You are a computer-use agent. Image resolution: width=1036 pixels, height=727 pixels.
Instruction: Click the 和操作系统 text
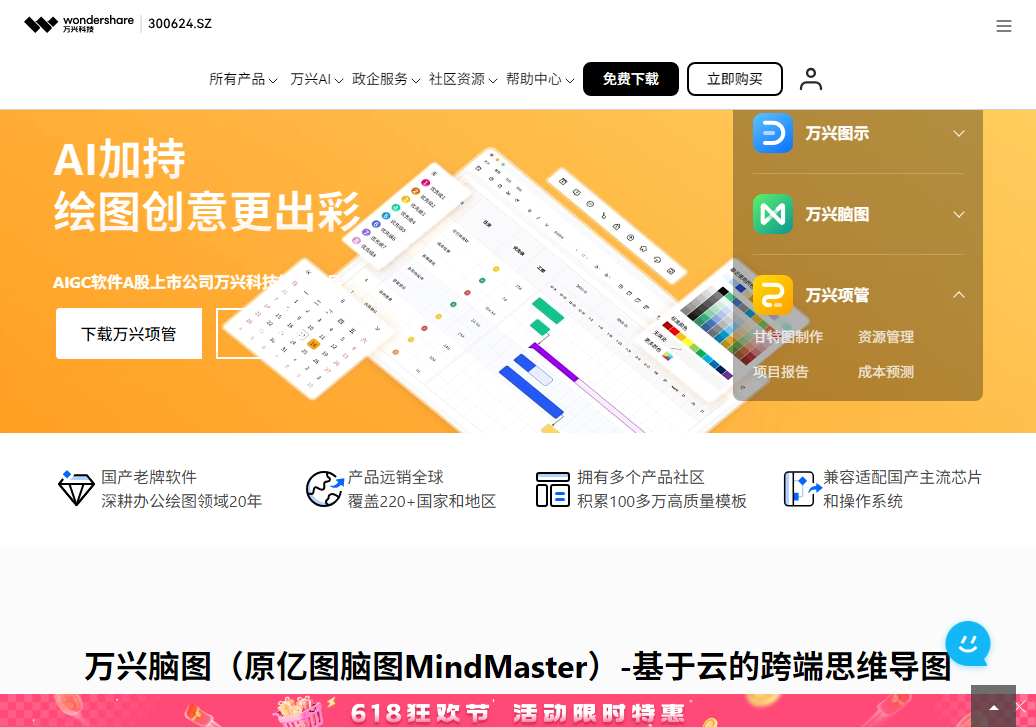[x=862, y=502]
